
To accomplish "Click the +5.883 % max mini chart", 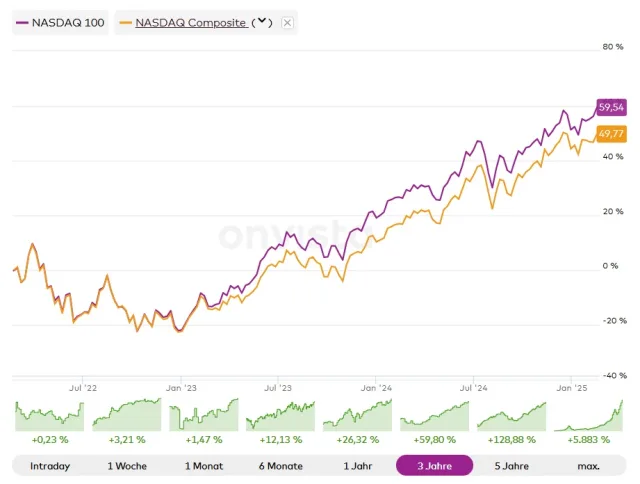I will [588, 415].
